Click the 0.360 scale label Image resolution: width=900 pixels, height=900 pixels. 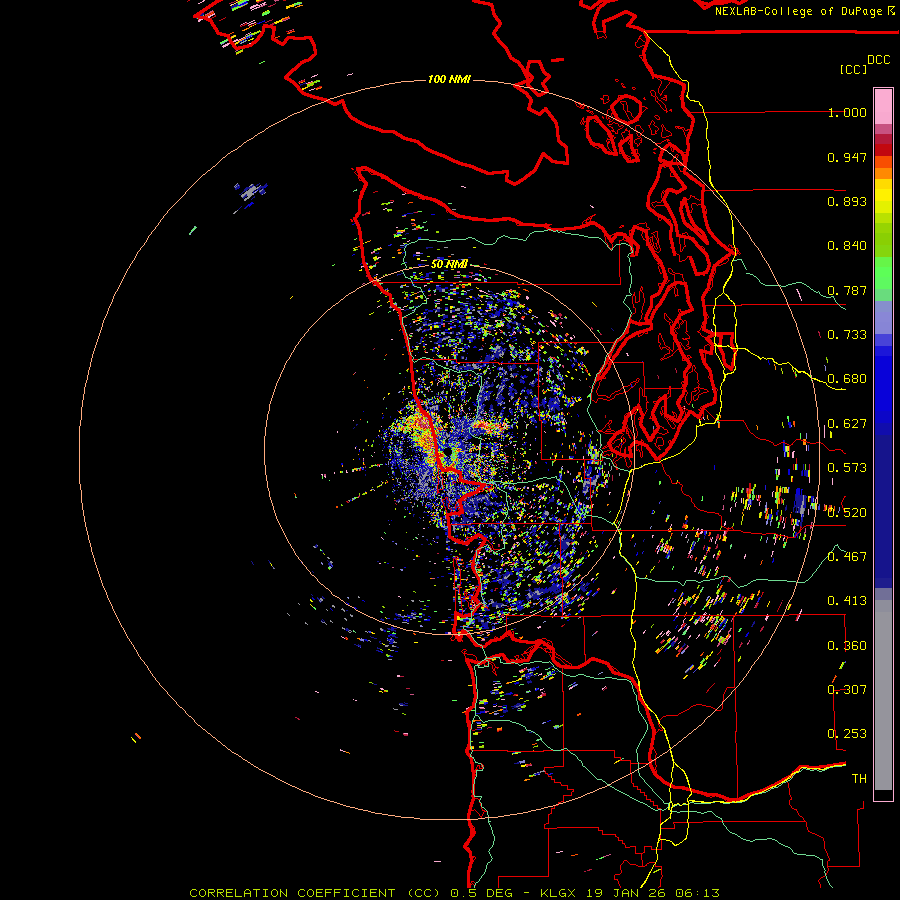point(847,646)
